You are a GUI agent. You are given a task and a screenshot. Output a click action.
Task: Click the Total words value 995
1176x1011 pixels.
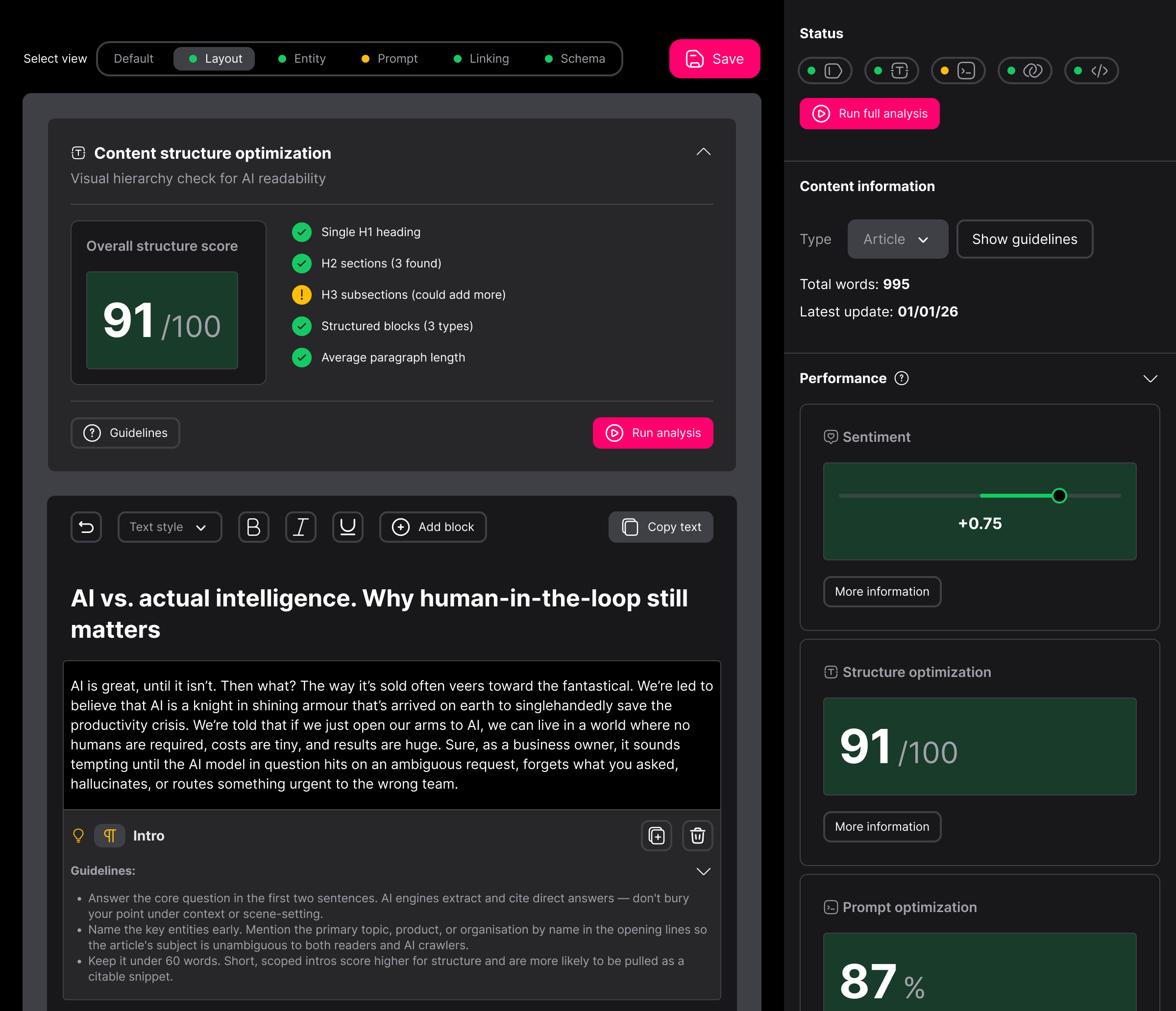click(x=897, y=284)
